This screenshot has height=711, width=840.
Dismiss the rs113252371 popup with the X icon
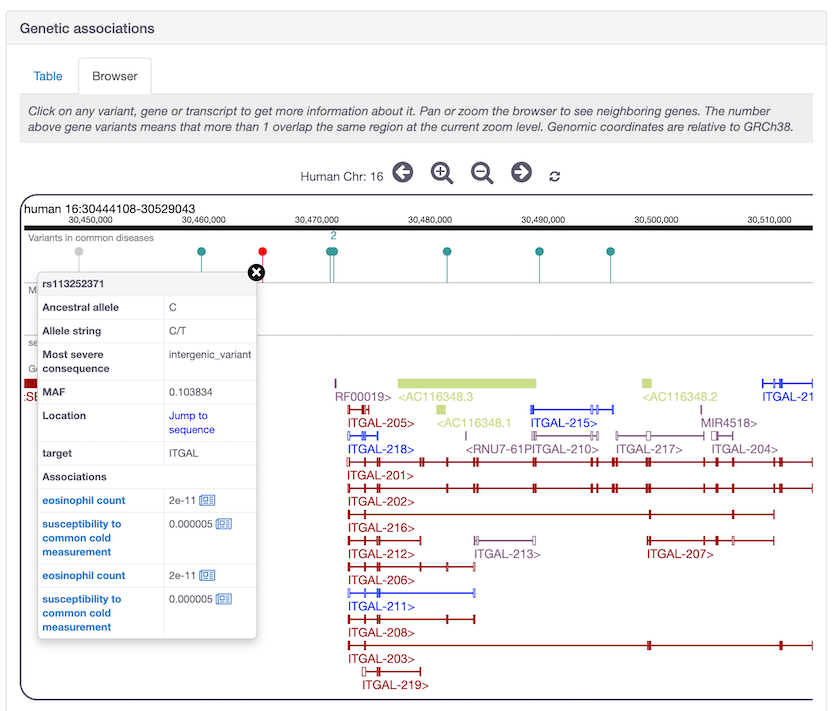(x=256, y=272)
